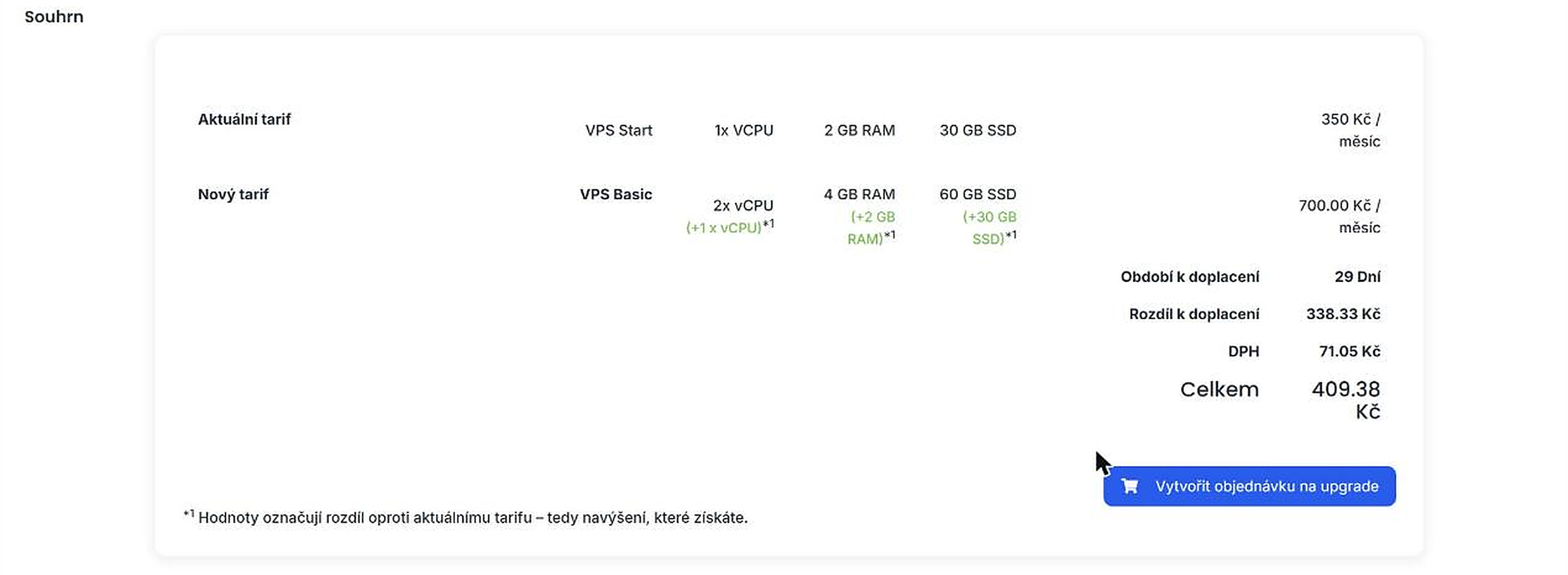Image resolution: width=1568 pixels, height=575 pixels.
Task: Click the shopping cart icon on the upgrade button
Action: (x=1129, y=486)
